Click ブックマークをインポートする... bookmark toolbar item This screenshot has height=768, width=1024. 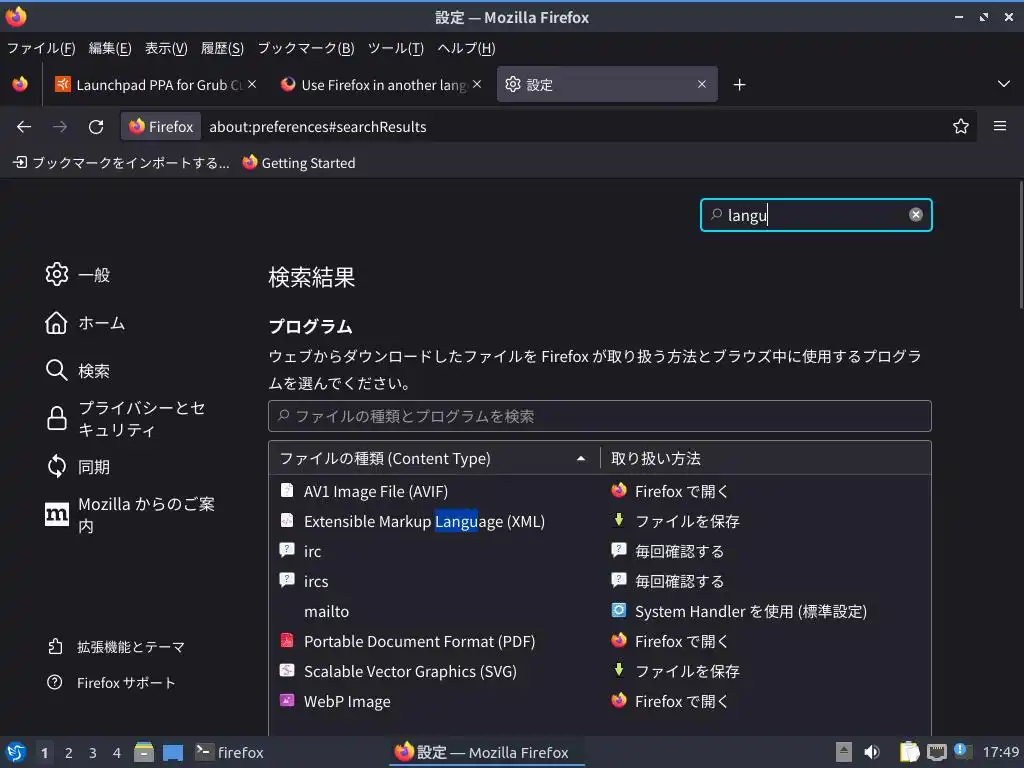121,163
